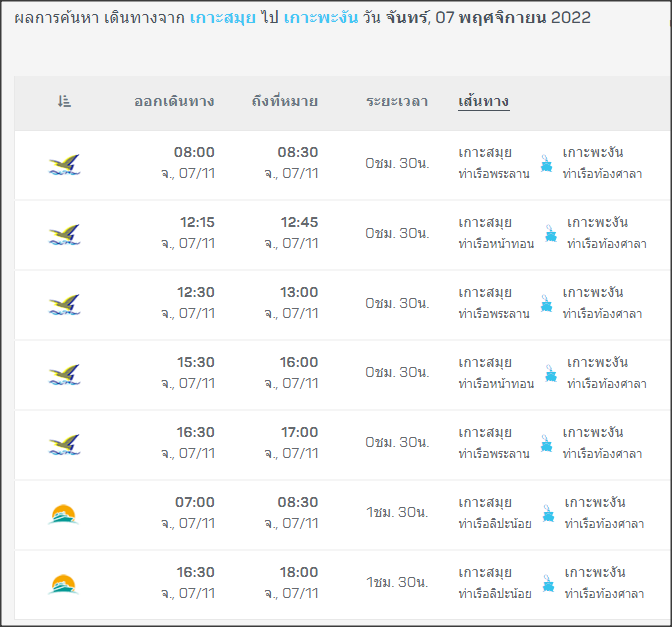Sort by ถึงที่หมาย column header
The width and height of the screenshot is (672, 627).
point(285,102)
